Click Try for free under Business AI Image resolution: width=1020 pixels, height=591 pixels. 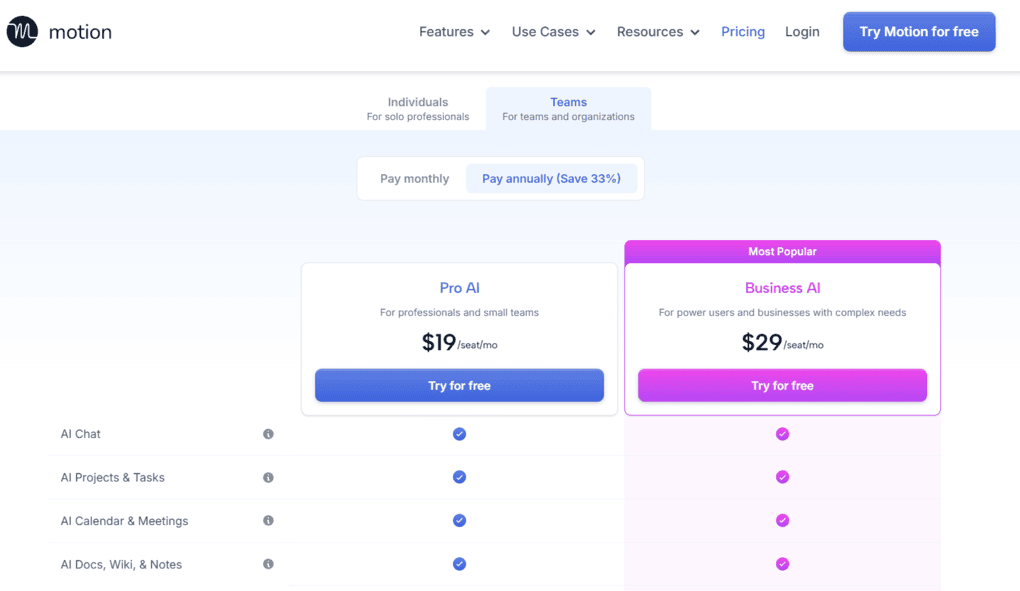coord(782,385)
